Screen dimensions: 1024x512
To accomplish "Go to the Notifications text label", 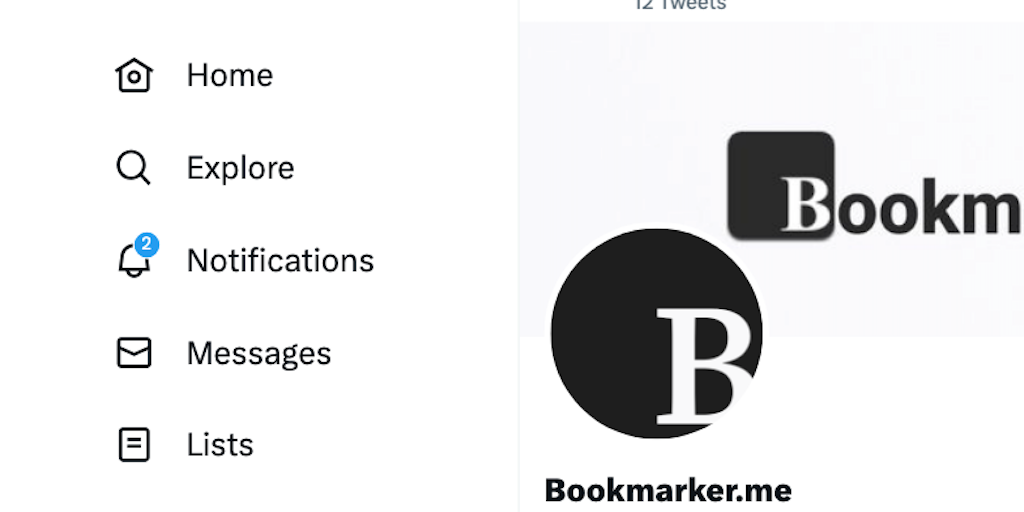I will click(x=280, y=261).
